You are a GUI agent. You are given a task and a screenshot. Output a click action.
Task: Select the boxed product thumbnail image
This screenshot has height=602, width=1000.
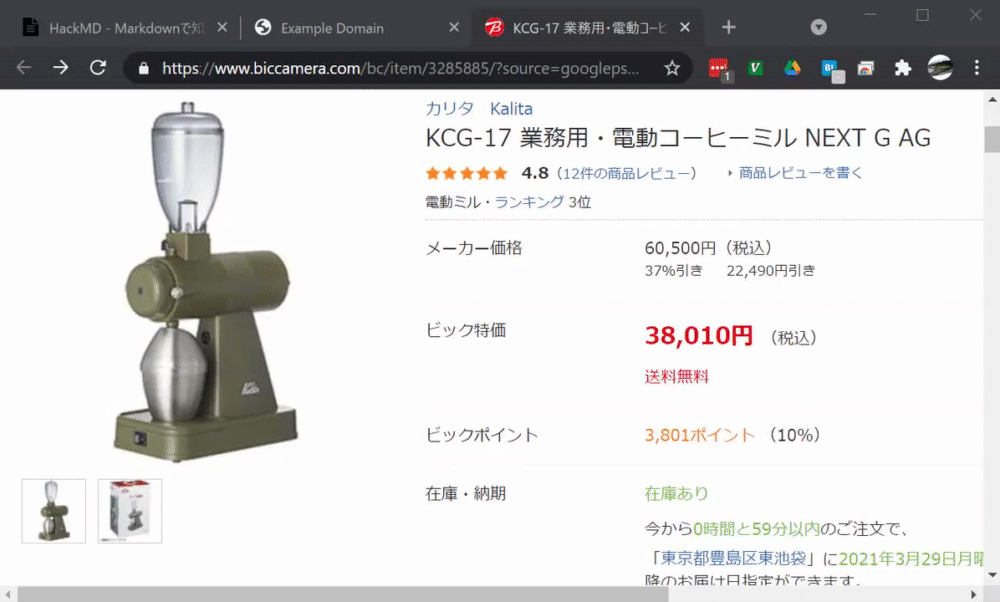130,511
